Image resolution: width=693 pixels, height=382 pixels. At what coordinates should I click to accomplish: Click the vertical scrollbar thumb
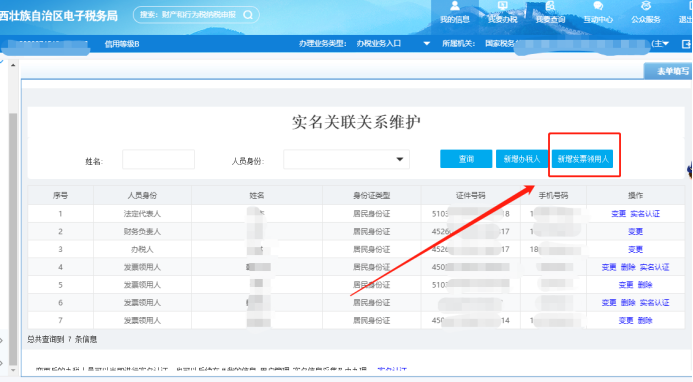tap(13, 239)
